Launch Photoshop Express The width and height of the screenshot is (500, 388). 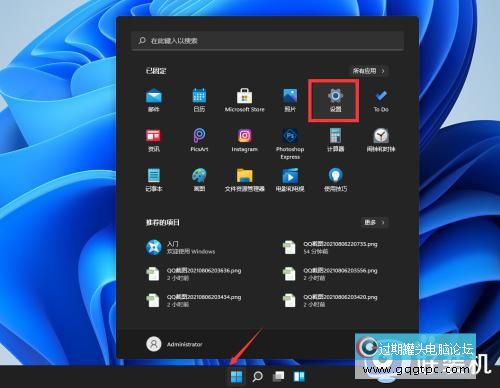pos(290,144)
